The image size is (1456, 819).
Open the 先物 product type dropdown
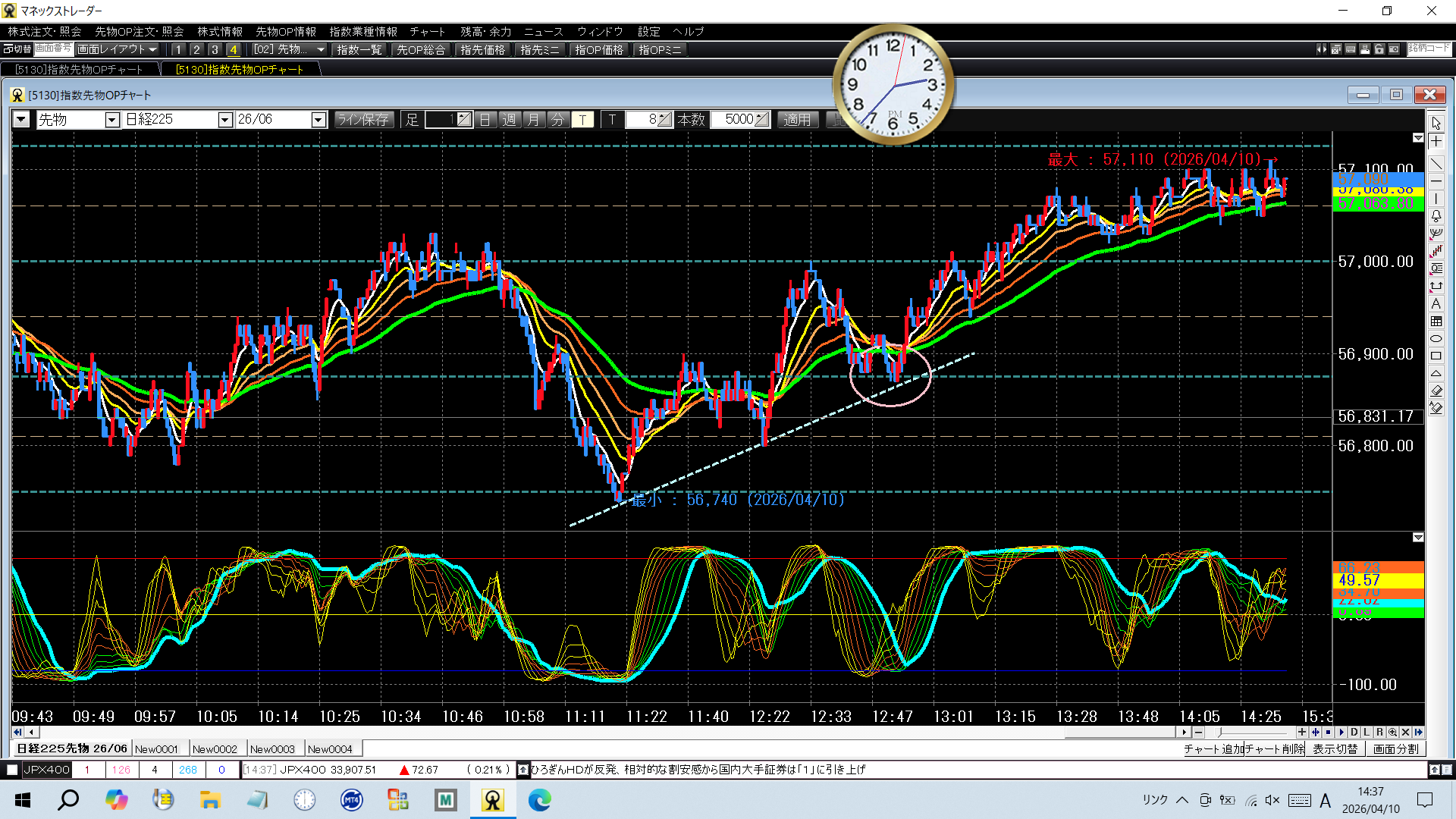[112, 120]
